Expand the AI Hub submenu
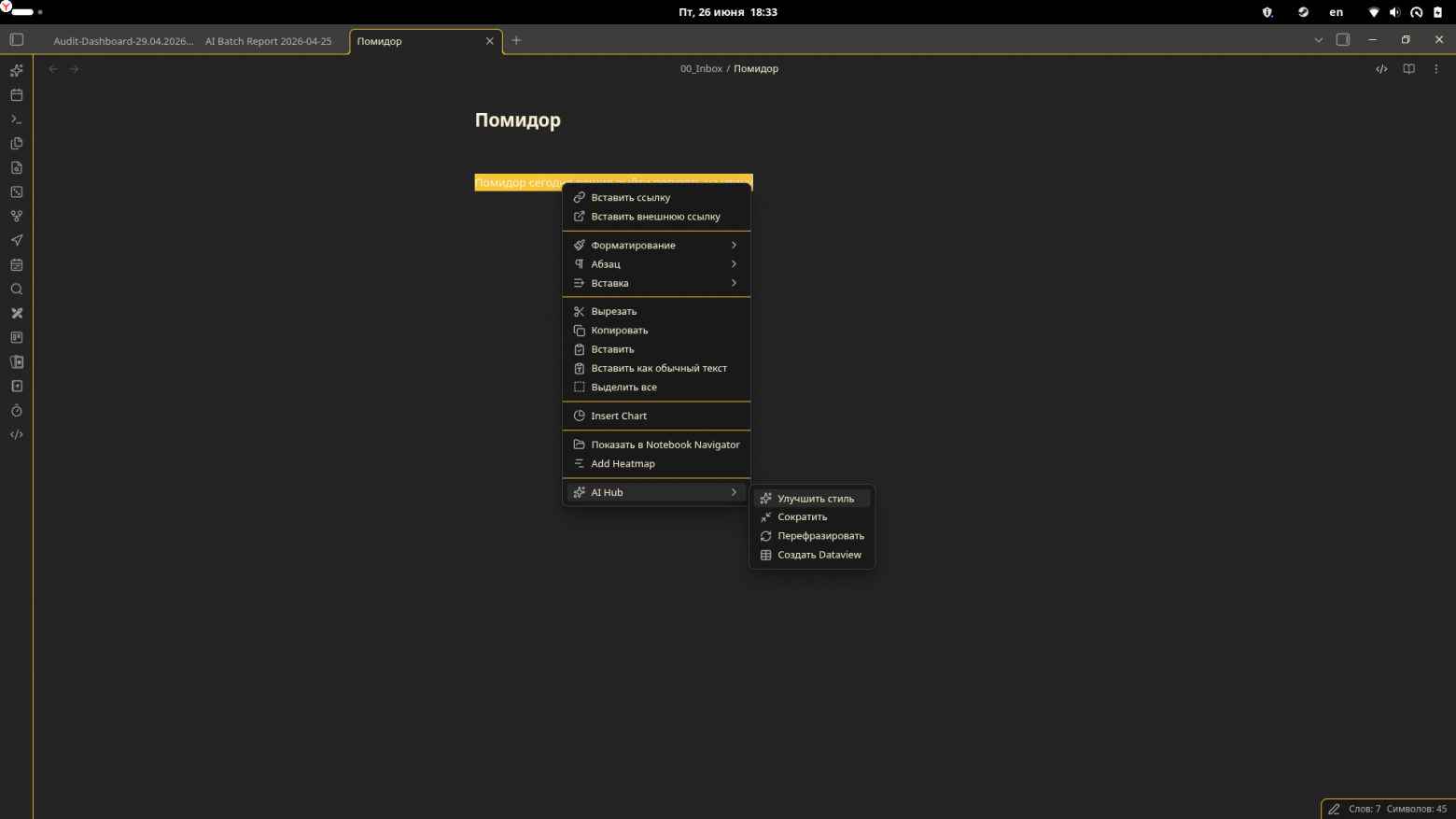The width and height of the screenshot is (1456, 819). click(656, 493)
